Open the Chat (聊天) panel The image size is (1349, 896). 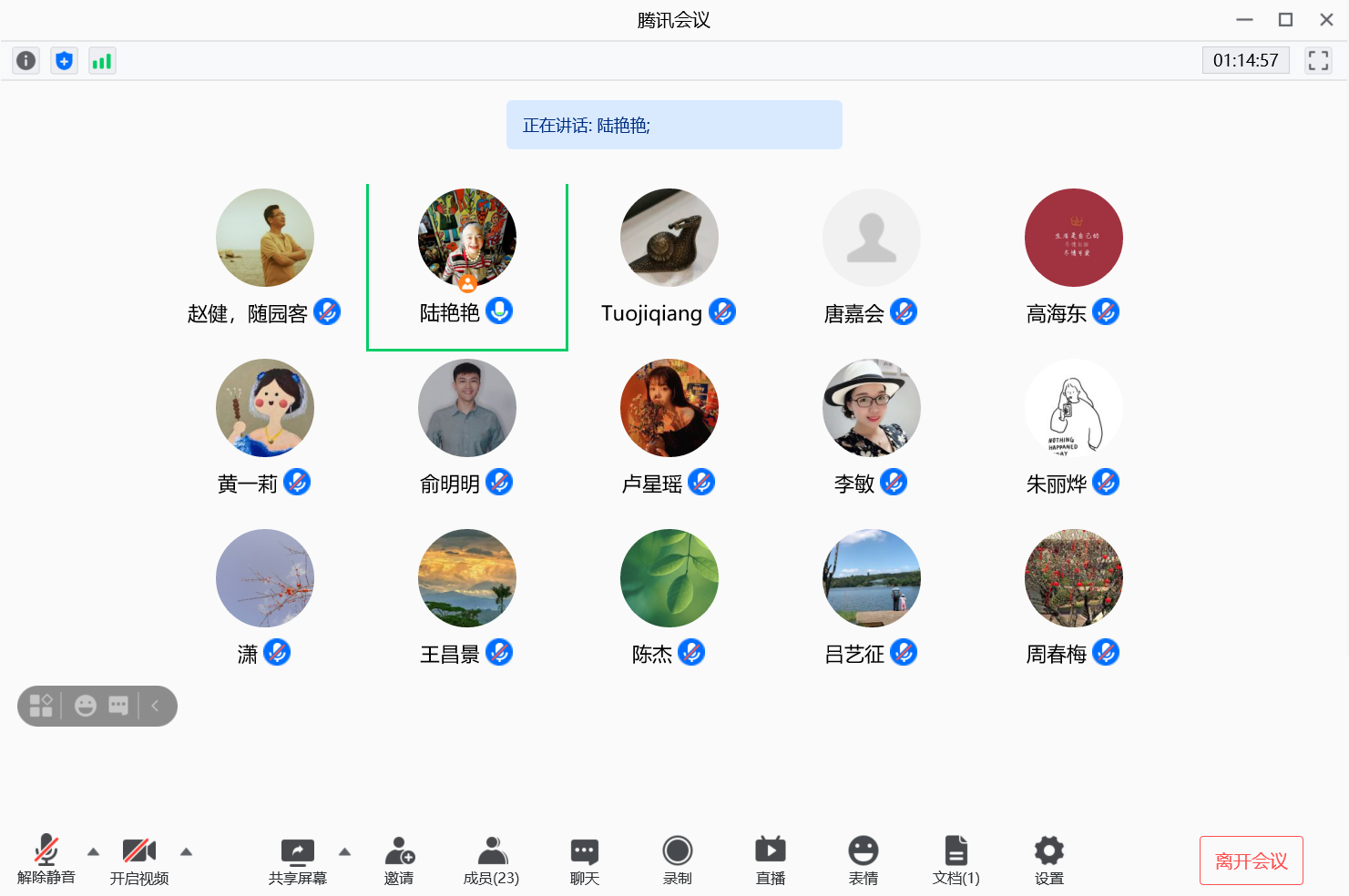pyautogui.click(x=584, y=860)
